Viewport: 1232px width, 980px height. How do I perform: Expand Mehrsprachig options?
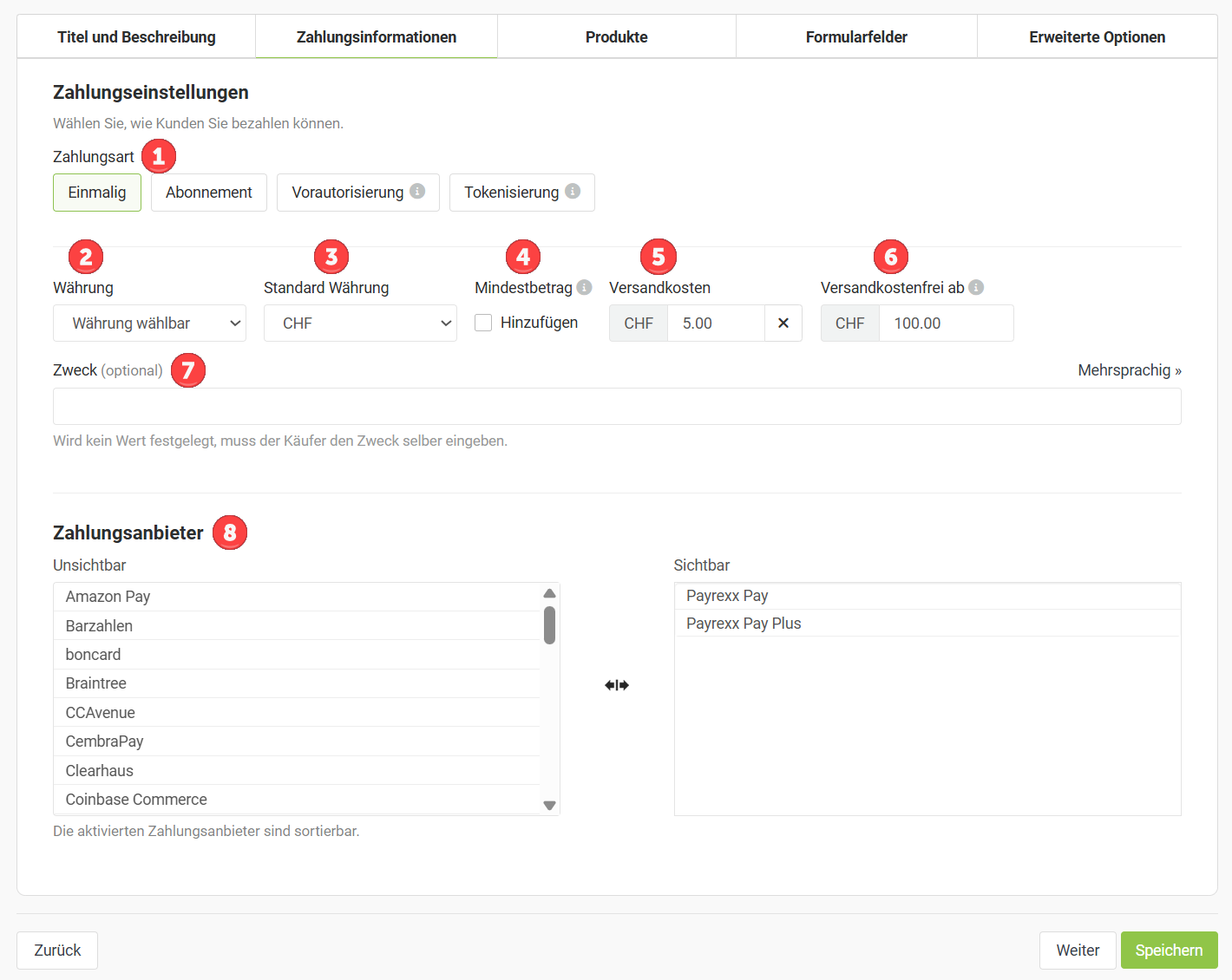1129,370
